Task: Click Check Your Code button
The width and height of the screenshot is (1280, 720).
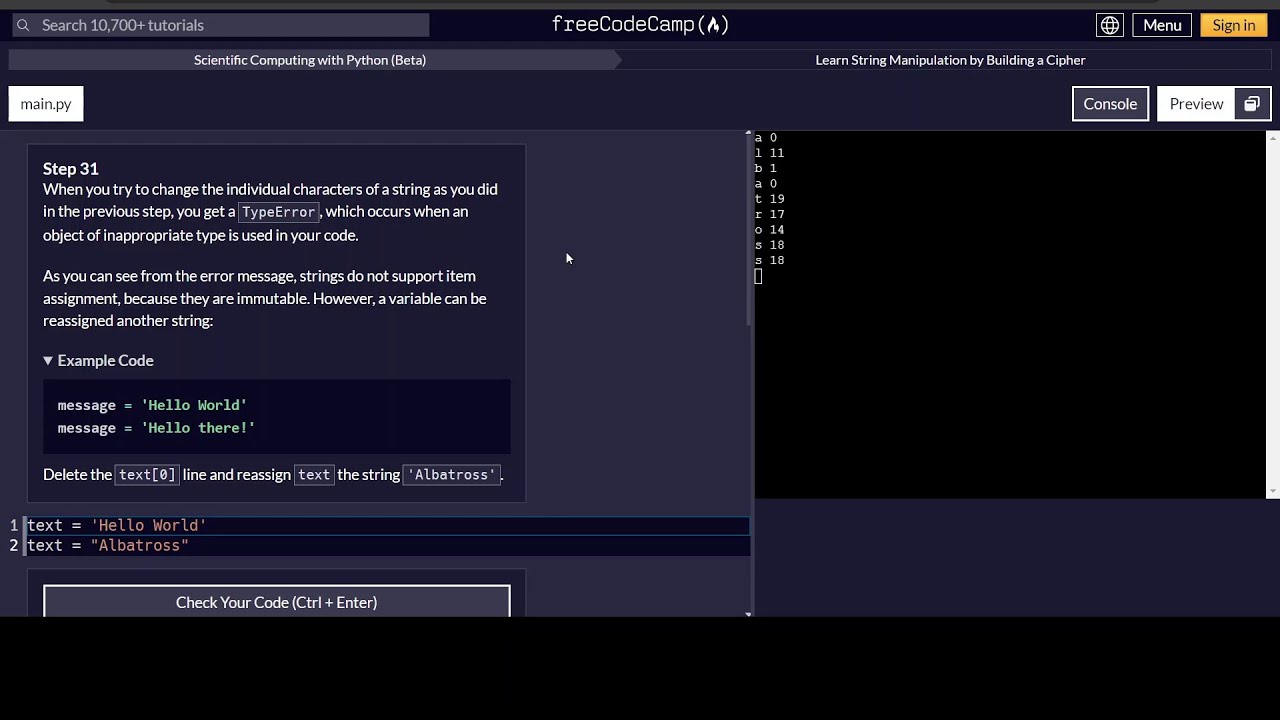Action: click(x=277, y=602)
